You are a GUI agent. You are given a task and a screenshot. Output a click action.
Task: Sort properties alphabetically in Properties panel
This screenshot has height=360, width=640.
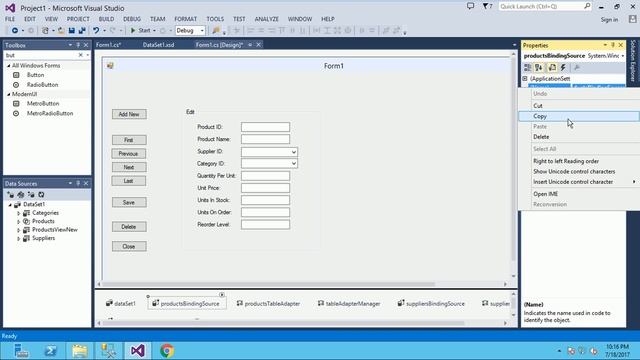click(539, 67)
